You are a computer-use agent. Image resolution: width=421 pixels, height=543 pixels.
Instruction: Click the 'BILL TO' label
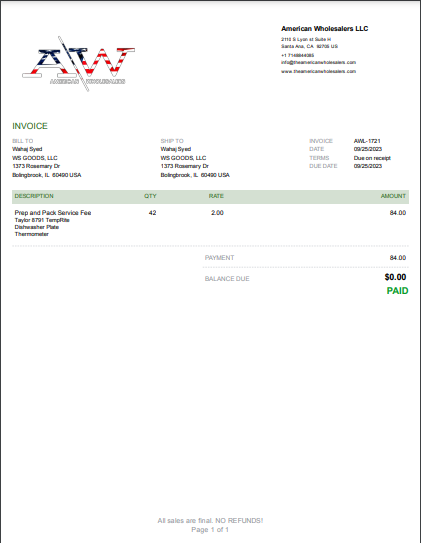(23, 141)
